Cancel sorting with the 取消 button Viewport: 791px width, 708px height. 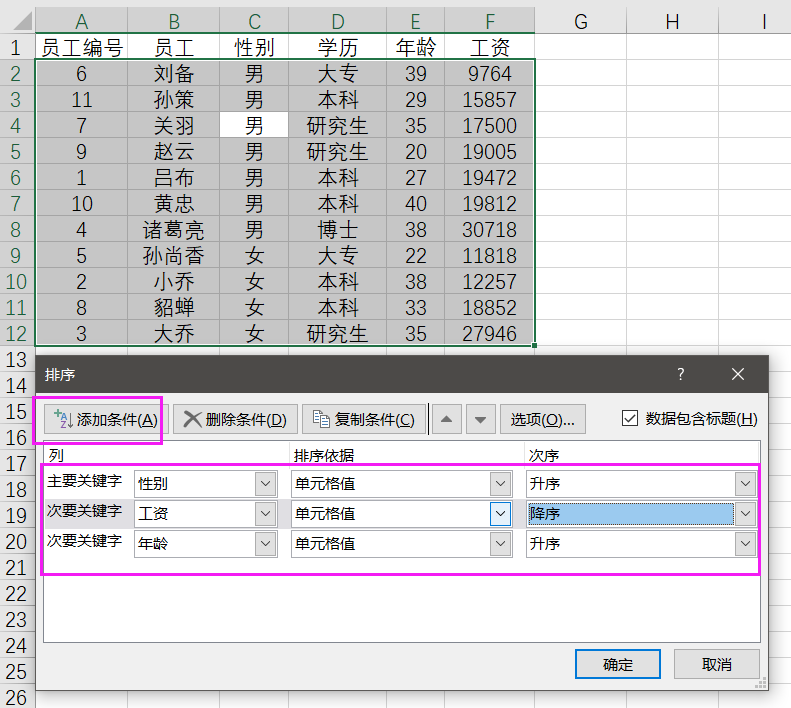point(716,664)
